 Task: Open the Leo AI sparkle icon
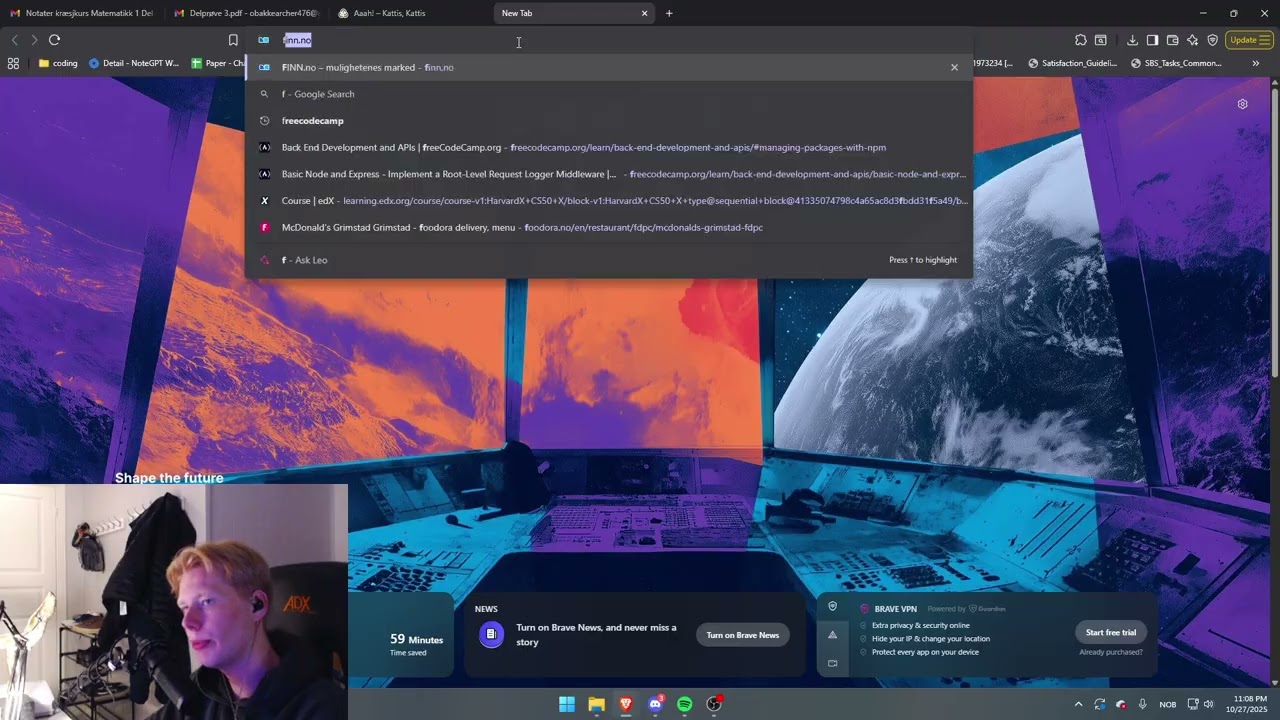pyautogui.click(x=1192, y=40)
